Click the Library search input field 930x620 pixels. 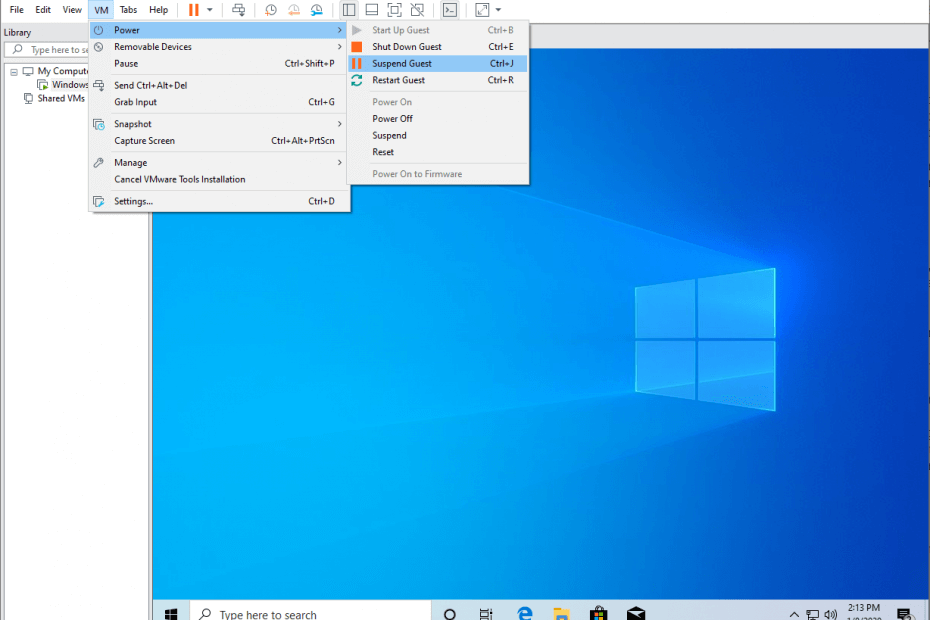pyautogui.click(x=47, y=50)
